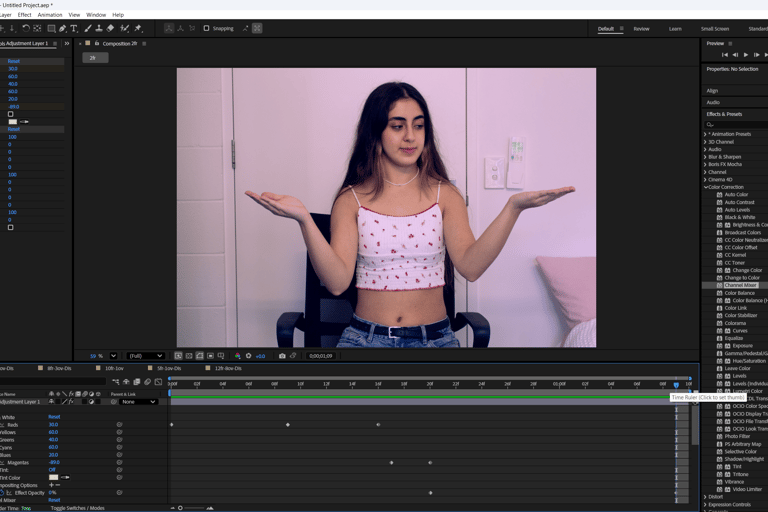Select the Type tool
Viewport: 768px width, 512px height.
tap(74, 28)
